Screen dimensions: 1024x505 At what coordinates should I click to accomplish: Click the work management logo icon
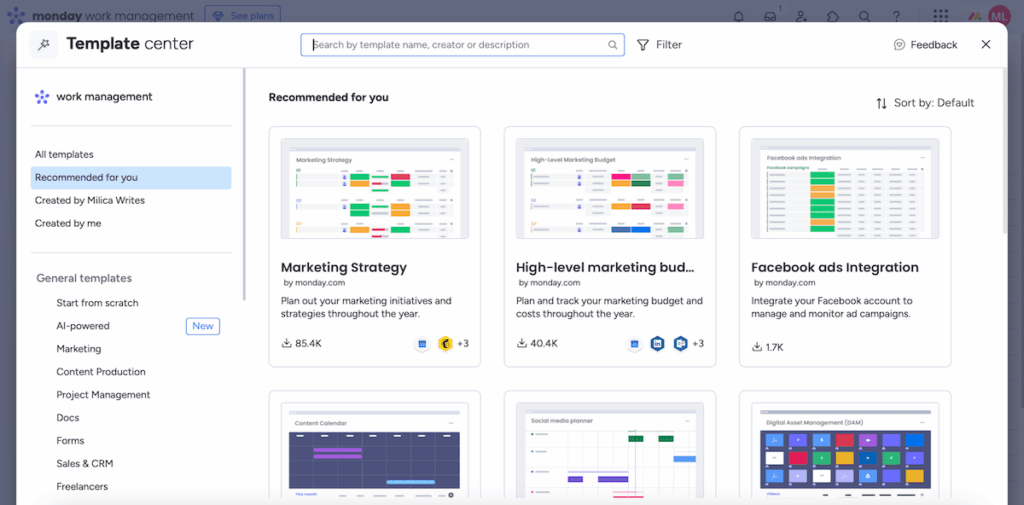(x=42, y=97)
